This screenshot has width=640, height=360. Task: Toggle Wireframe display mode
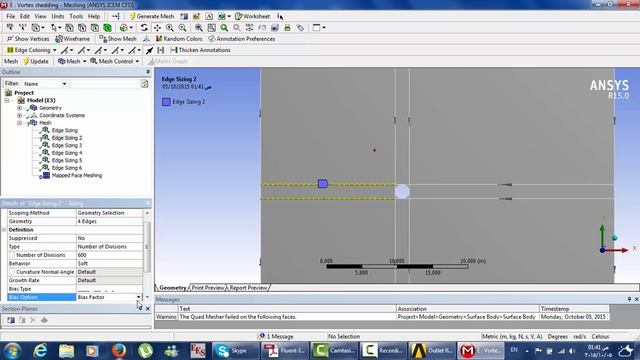[x=72, y=39]
